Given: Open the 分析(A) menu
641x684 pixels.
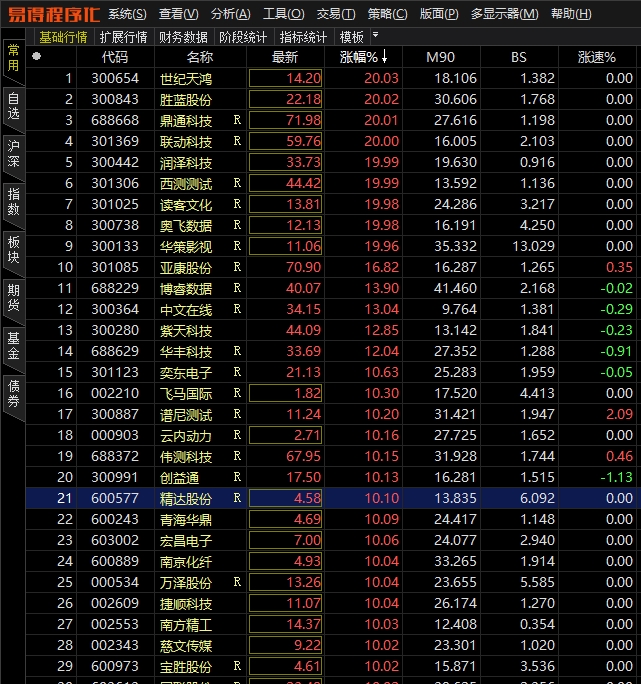Looking at the screenshot, I should coord(231,14).
